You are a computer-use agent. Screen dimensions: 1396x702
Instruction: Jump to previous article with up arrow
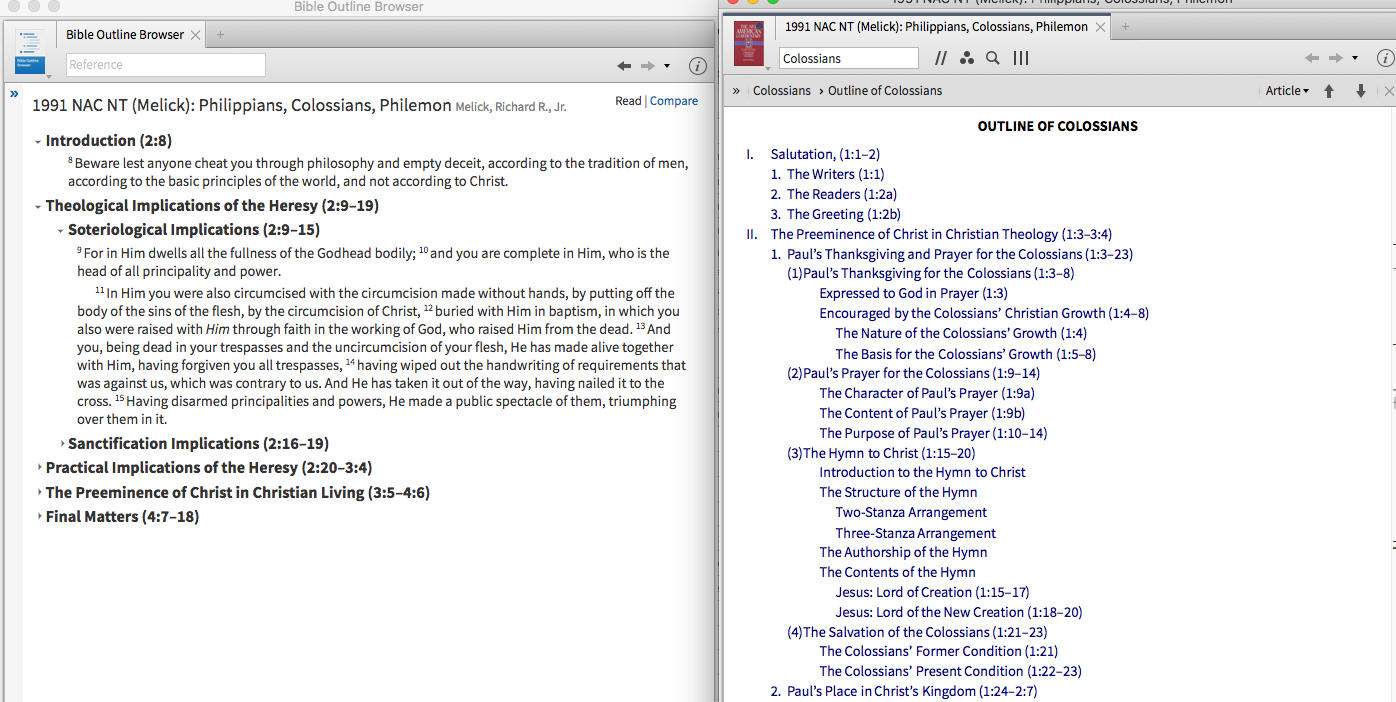click(1329, 91)
